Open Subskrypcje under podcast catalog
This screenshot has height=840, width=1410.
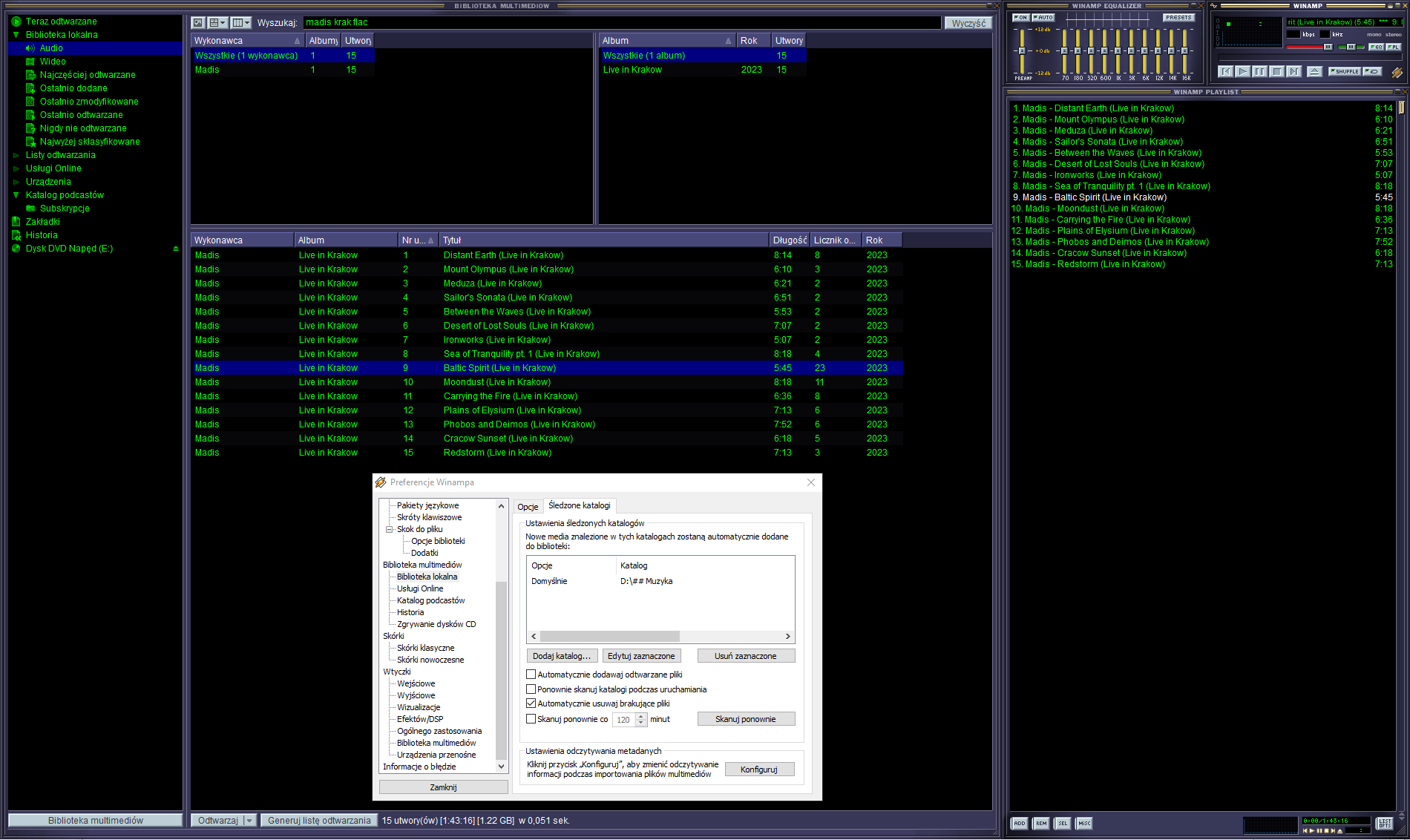[65, 209]
